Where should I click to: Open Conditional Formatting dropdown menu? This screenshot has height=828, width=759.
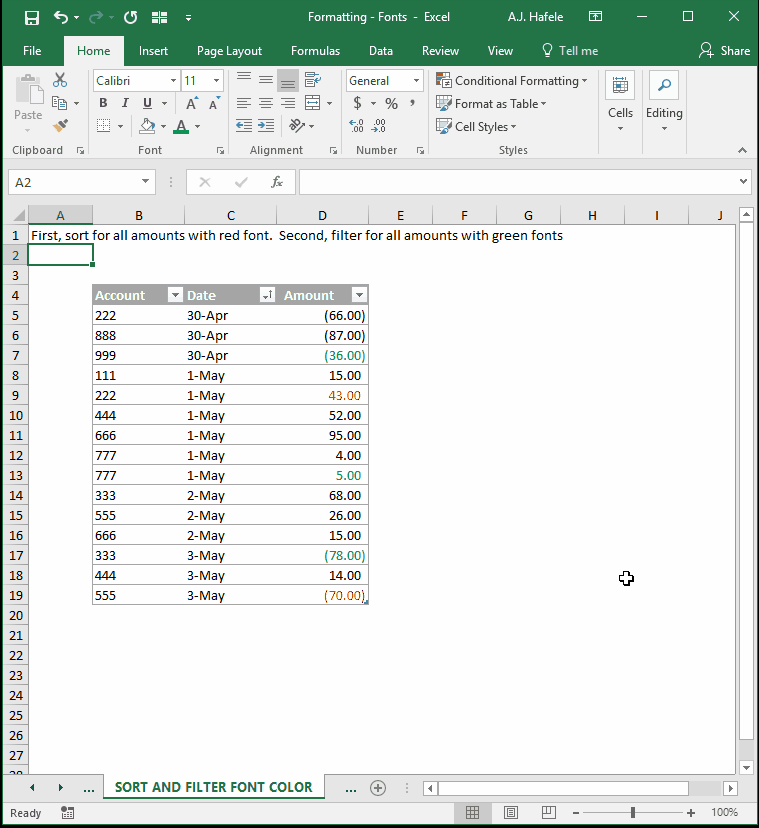tap(512, 81)
